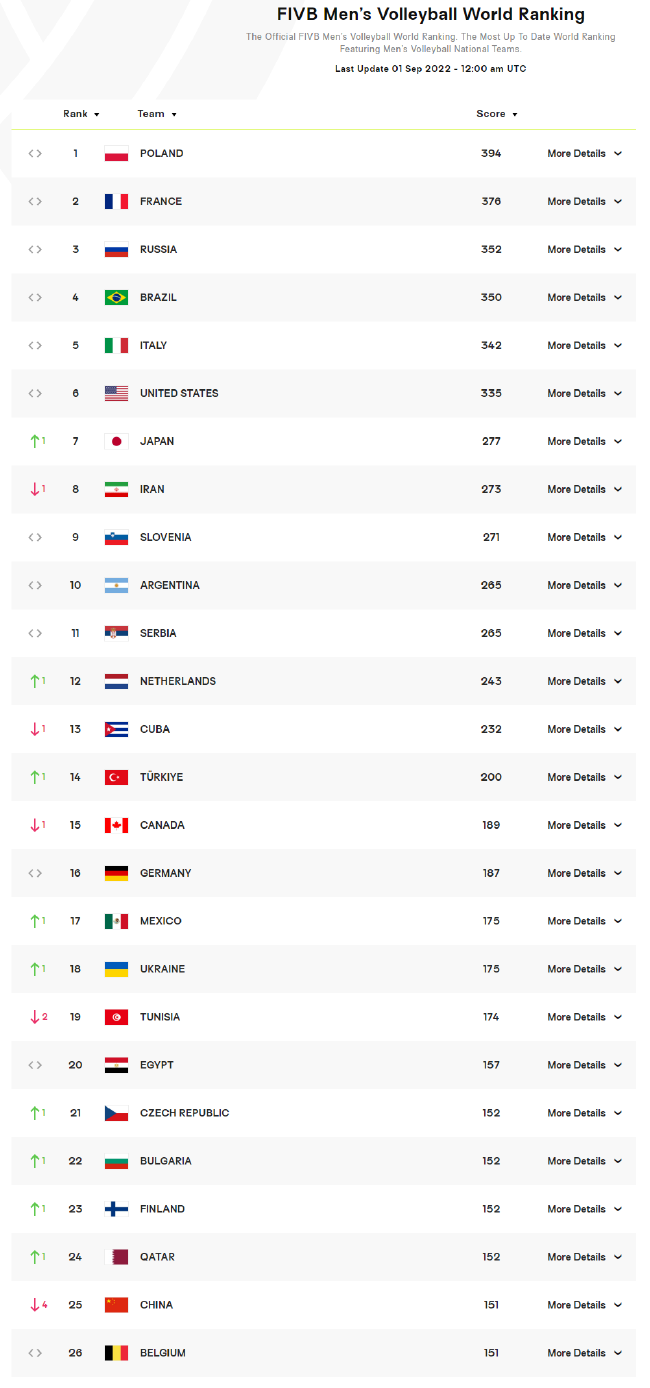Image resolution: width=650 pixels, height=1388 pixels.
Task: Click the Türkiye flag icon
Action: (x=116, y=778)
